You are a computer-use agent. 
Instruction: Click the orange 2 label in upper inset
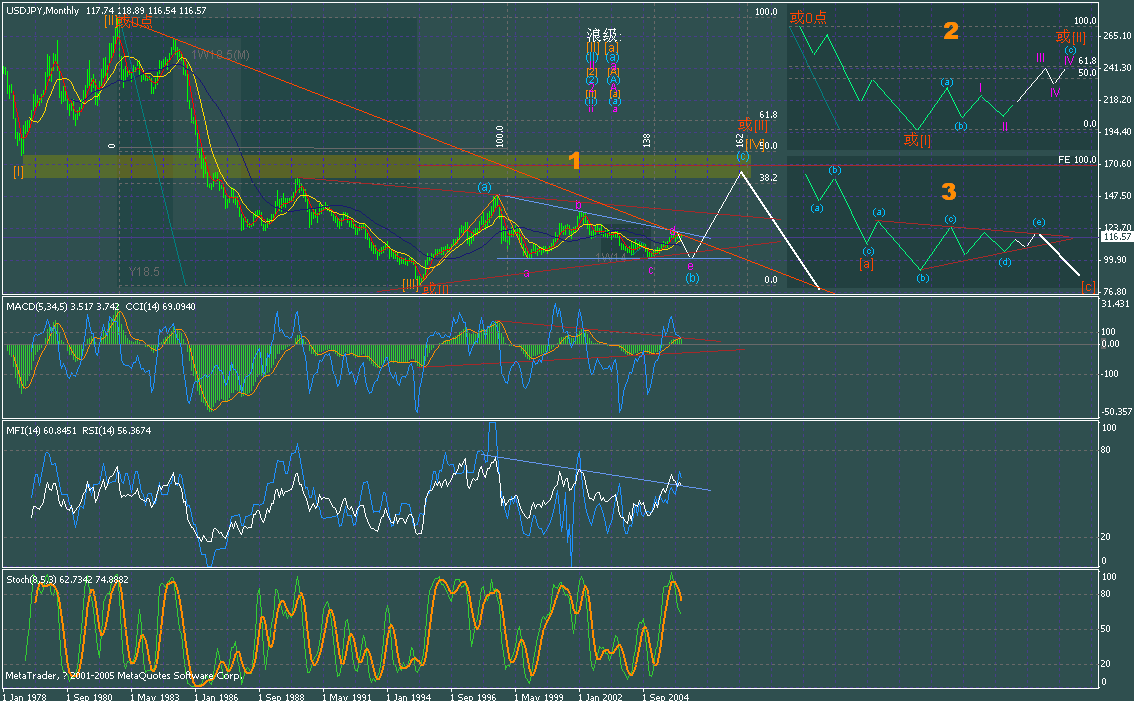click(x=950, y=30)
